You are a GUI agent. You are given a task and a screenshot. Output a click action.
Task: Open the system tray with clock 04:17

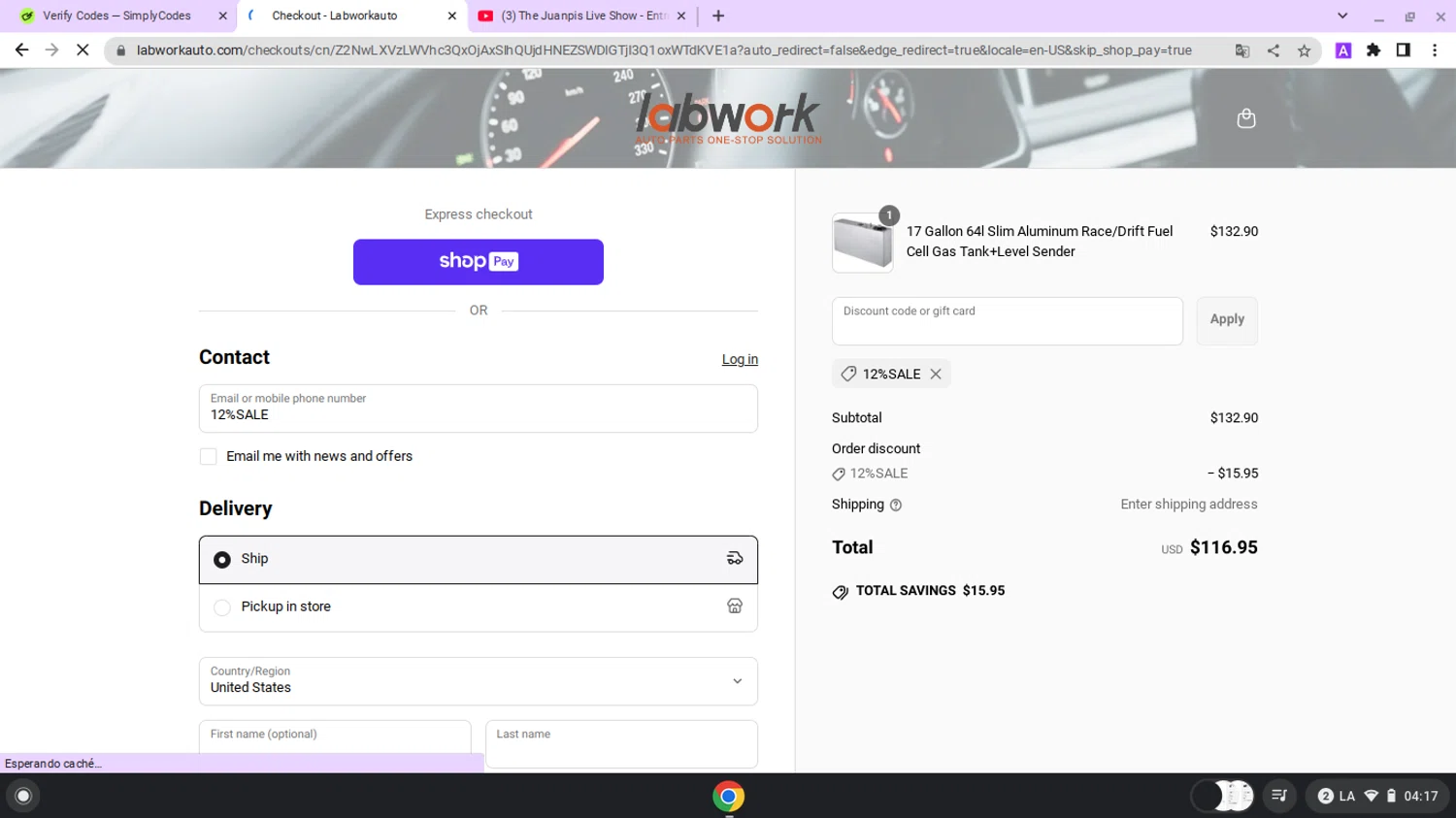pyautogui.click(x=1377, y=797)
